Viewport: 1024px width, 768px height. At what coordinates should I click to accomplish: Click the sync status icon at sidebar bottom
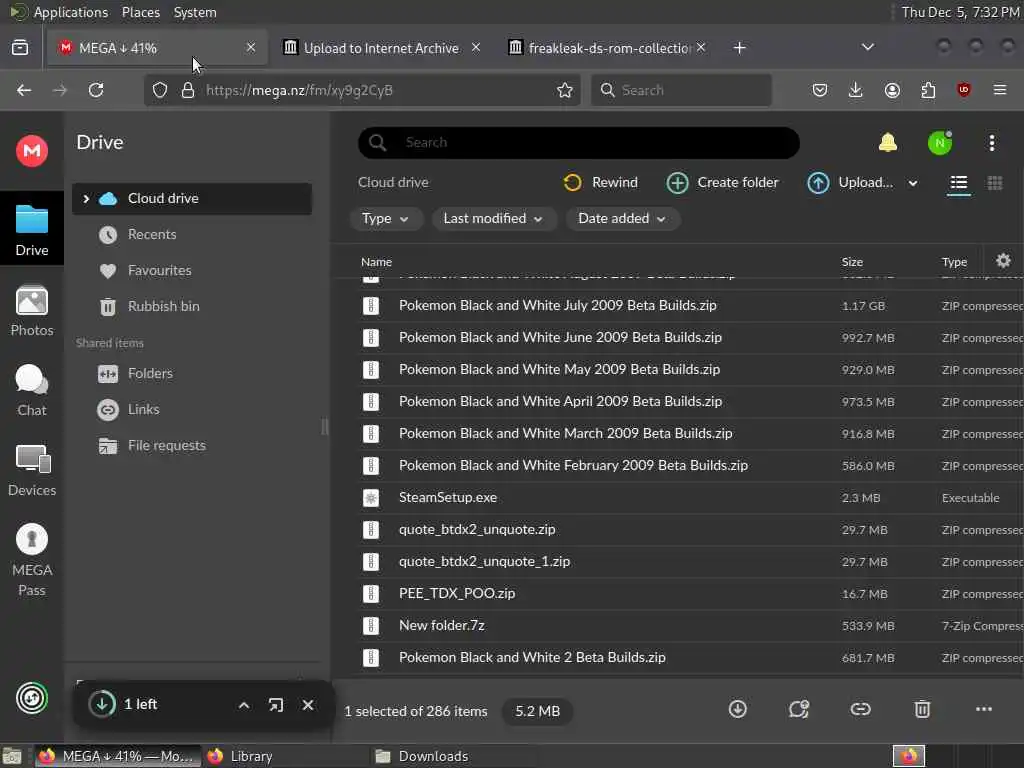(31, 698)
